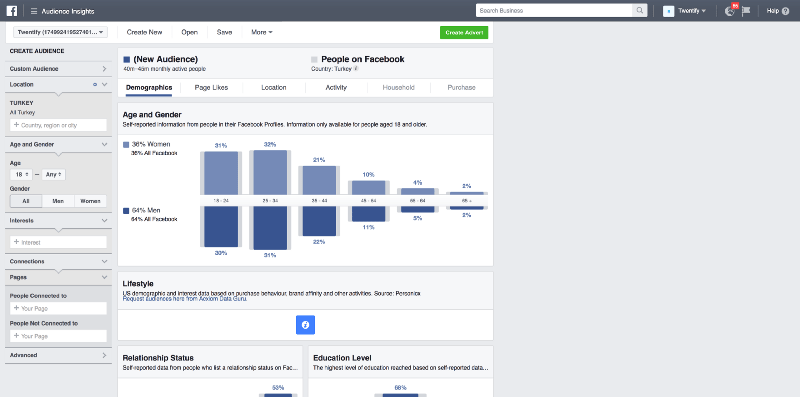The height and width of the screenshot is (397, 800).
Task: Switch to the Location tab
Action: click(x=274, y=88)
